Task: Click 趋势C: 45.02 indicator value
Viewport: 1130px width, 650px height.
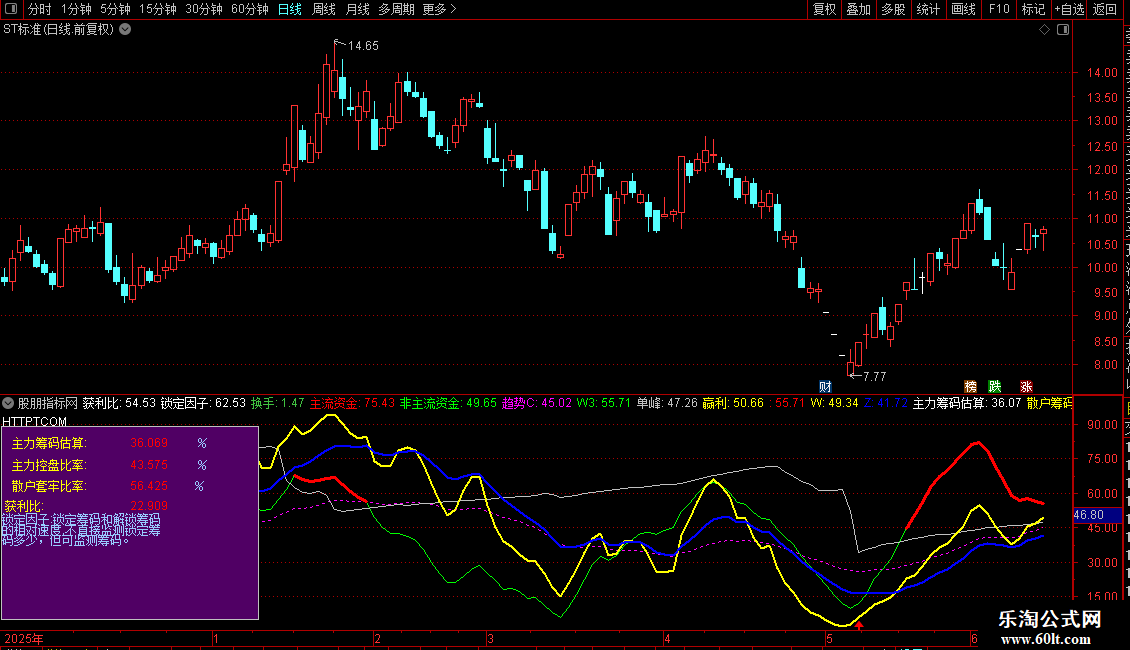Action: (x=537, y=403)
